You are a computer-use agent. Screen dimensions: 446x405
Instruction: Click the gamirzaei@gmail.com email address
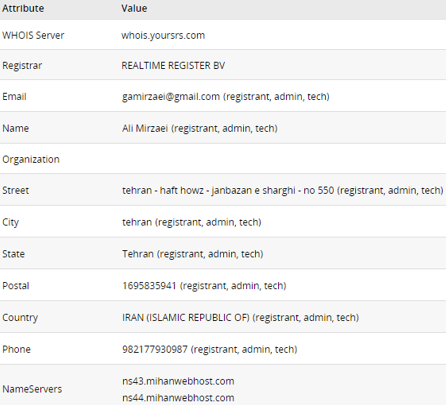pos(171,97)
